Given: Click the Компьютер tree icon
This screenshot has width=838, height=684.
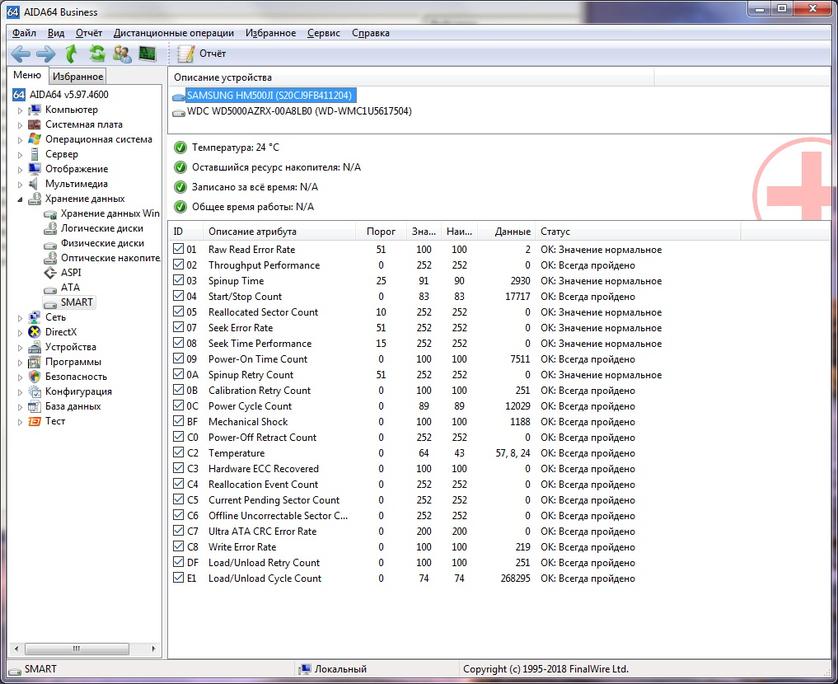Looking at the screenshot, I should click(35, 110).
